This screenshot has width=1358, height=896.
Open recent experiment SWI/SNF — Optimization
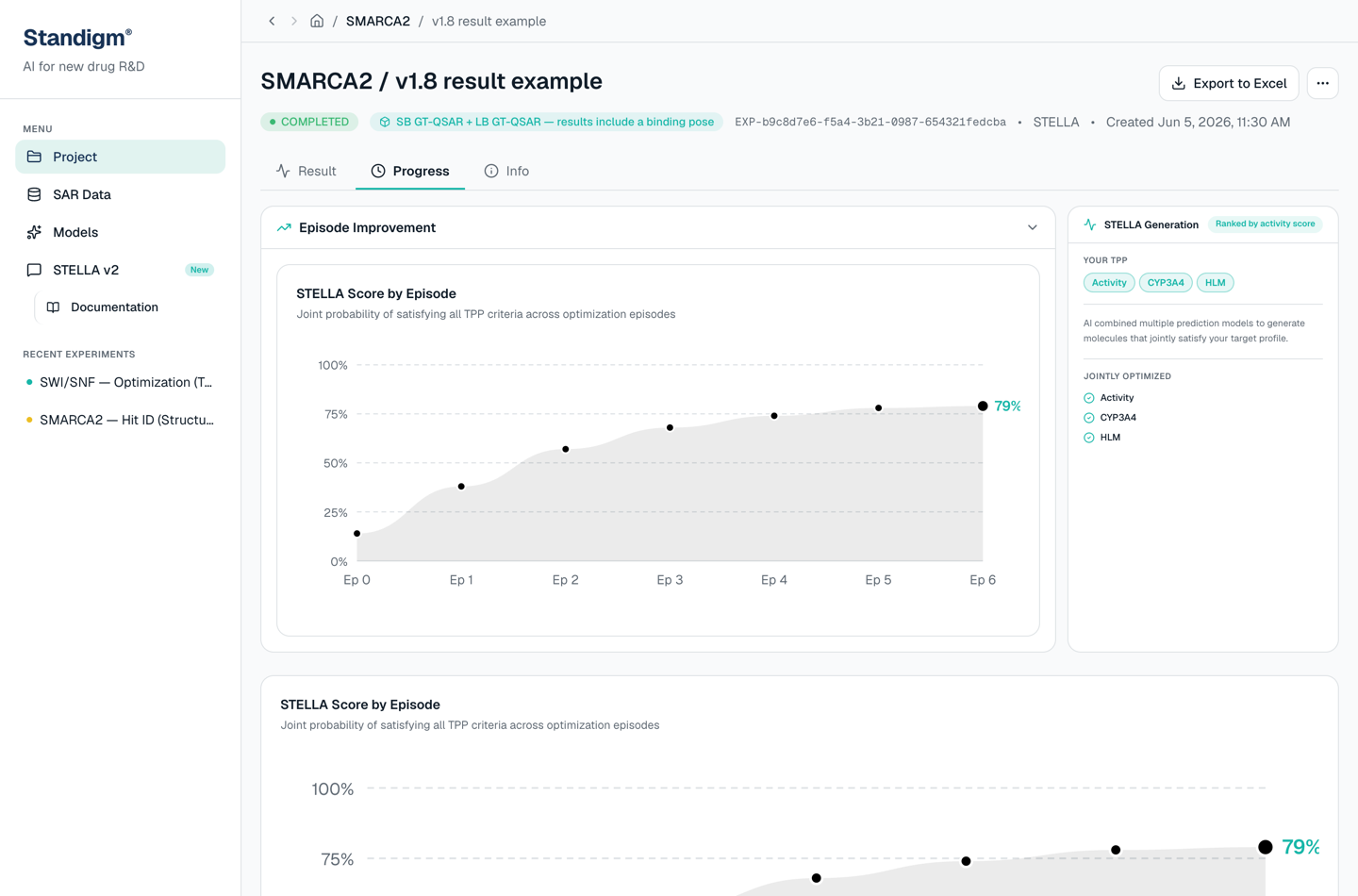[121, 382]
